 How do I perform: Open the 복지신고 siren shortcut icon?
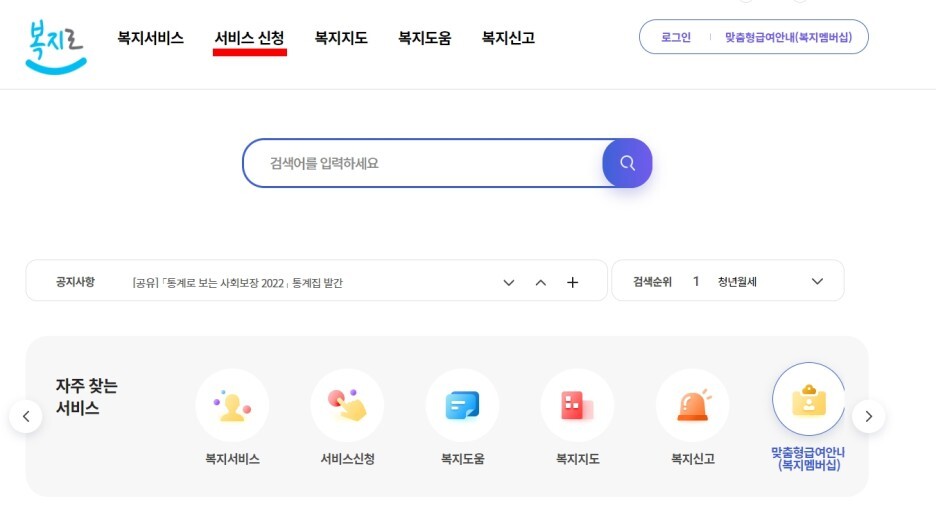point(692,405)
